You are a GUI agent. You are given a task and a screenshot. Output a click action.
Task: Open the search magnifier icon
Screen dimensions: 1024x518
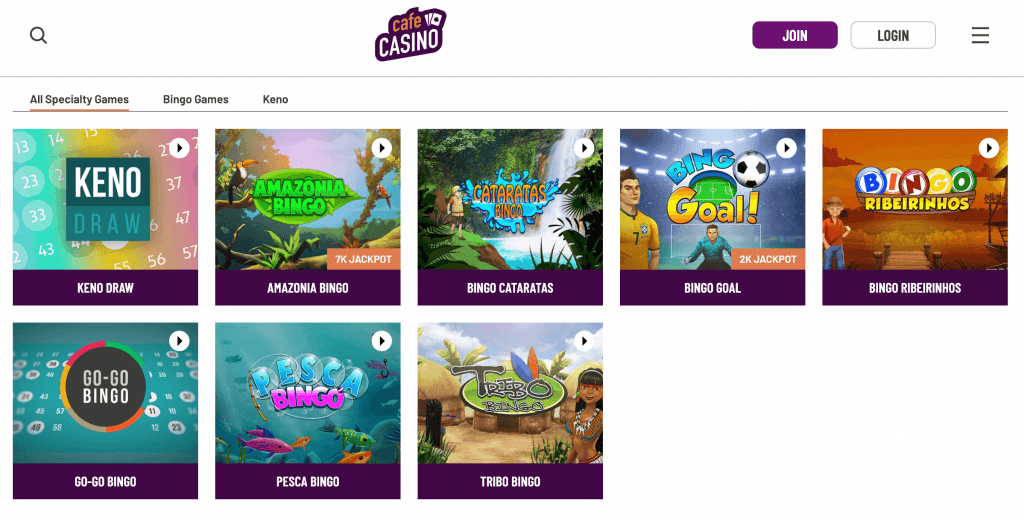coord(39,35)
